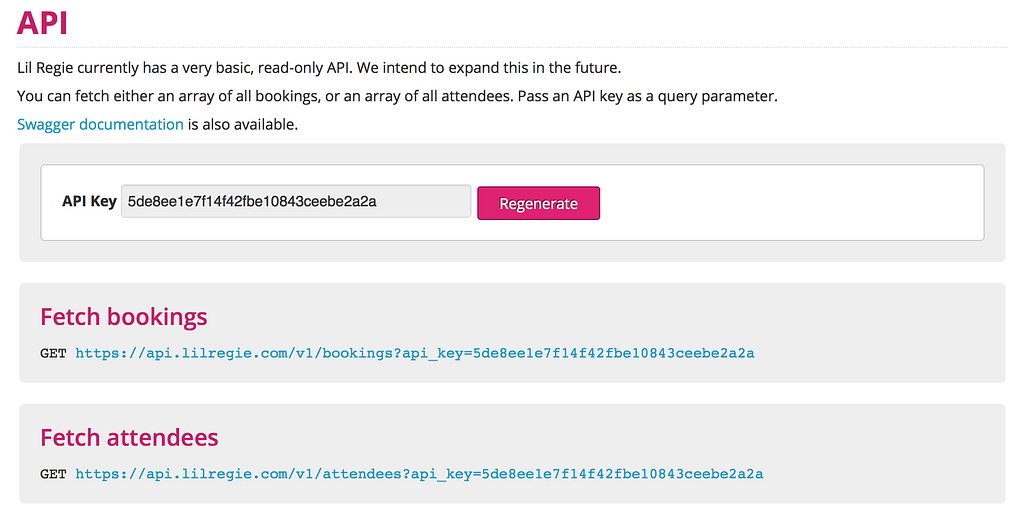Click 'We intend to expand this' sentence
The height and width of the screenshot is (525, 1024).
point(489,68)
